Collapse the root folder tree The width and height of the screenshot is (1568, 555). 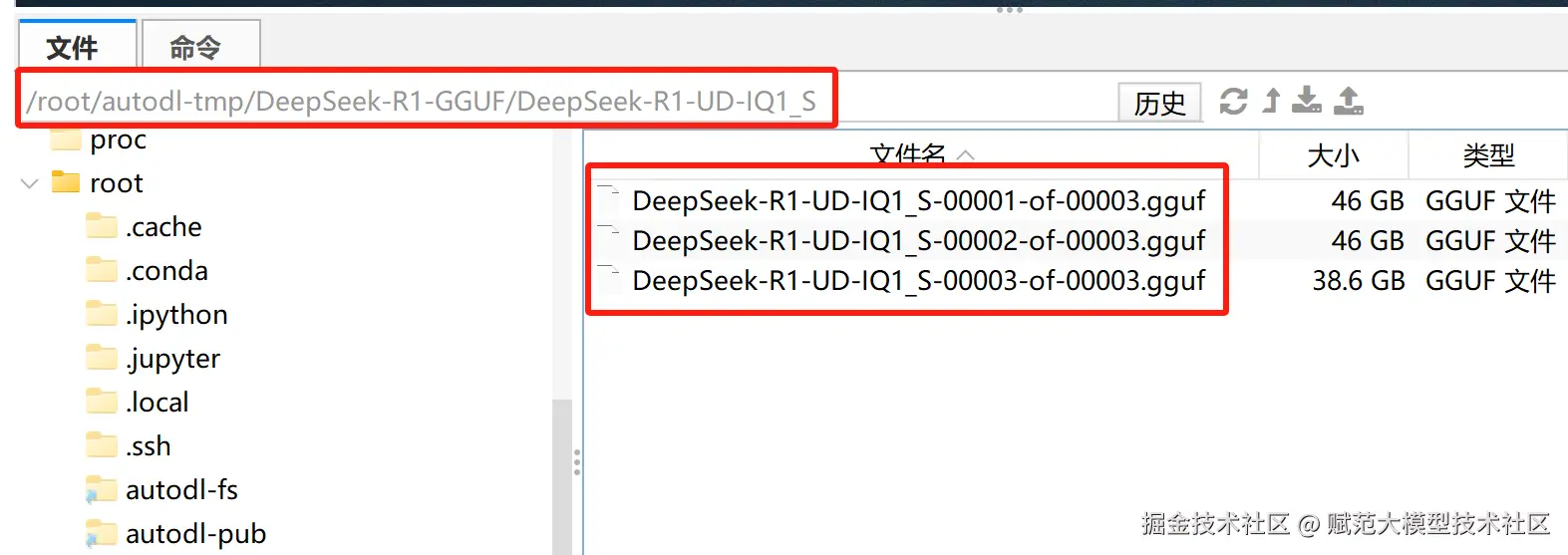30,183
